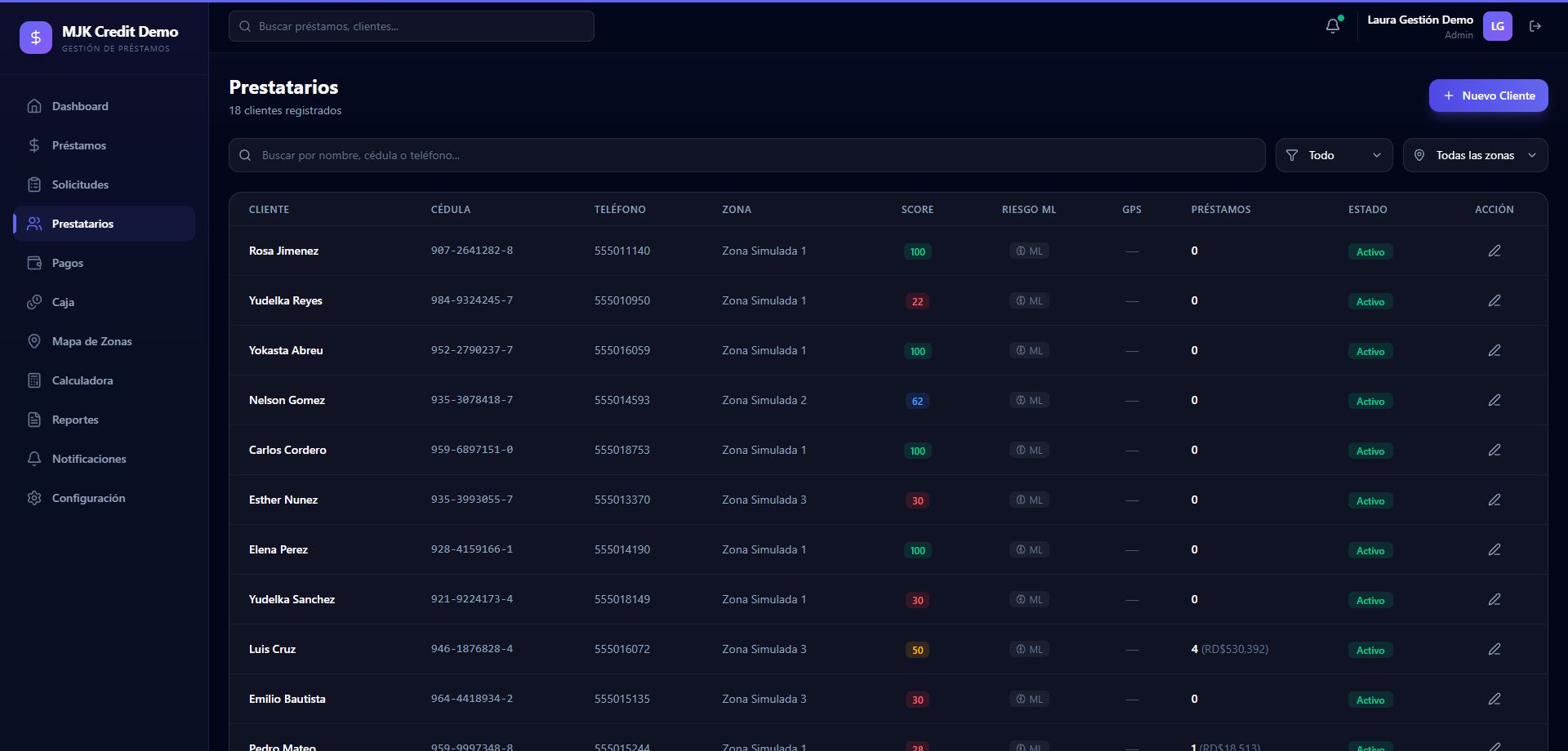The width and height of the screenshot is (1568, 751).
Task: Edit Elena Perez with the pencil icon
Action: pos(1494,549)
